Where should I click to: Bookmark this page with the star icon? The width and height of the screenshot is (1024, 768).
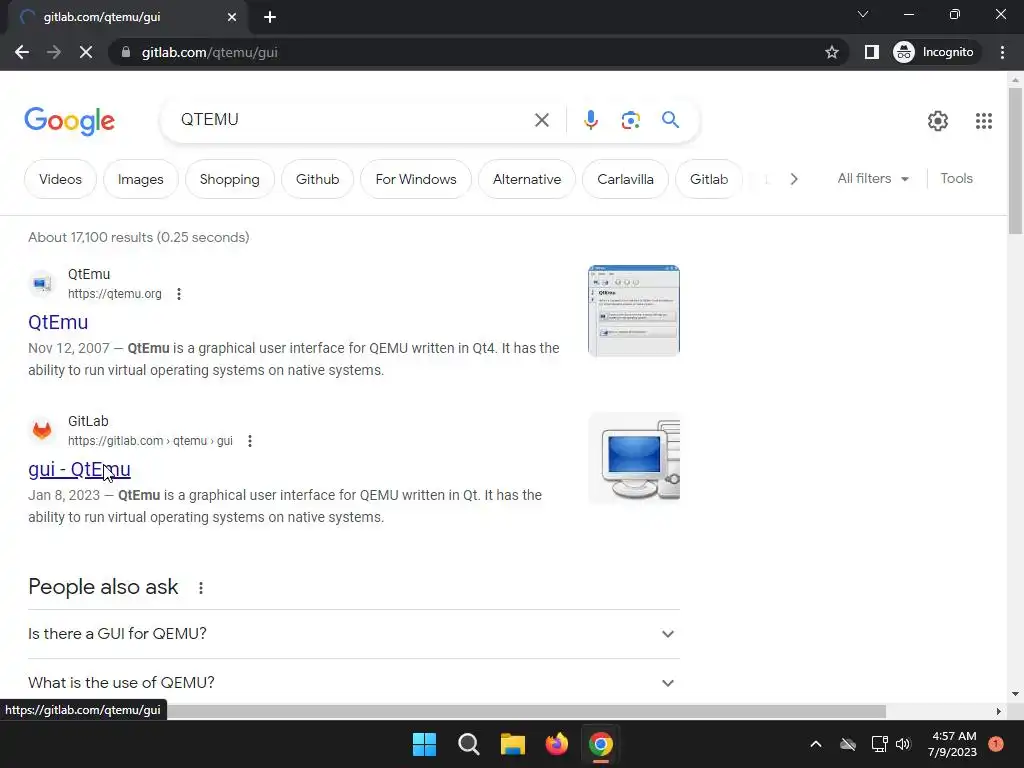click(x=831, y=52)
